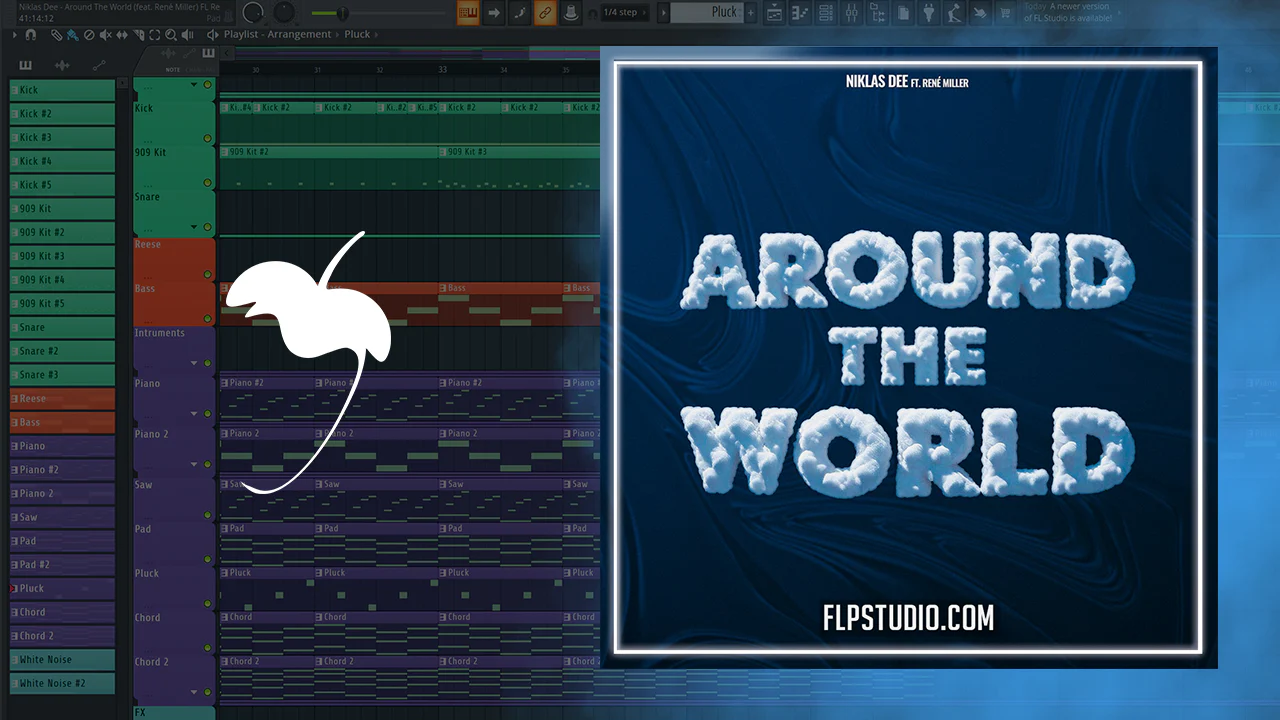This screenshot has height=720, width=1280.
Task: Select the paint brush tool
Action: [x=73, y=34]
